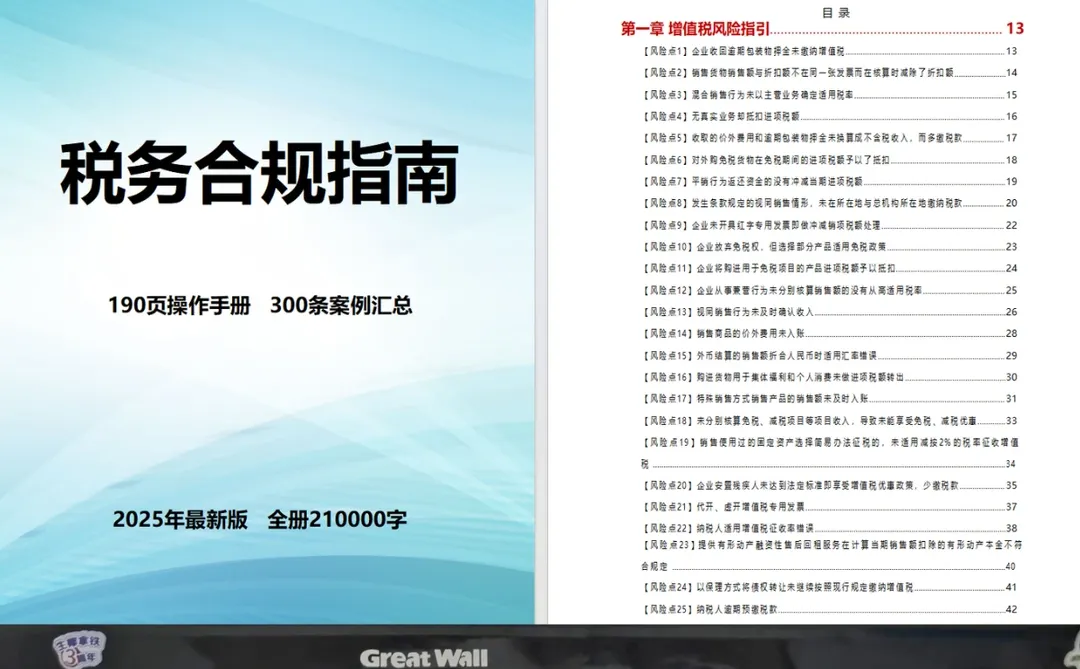Open TOC entry 风险点10 企业放弃免税权
Image resolution: width=1080 pixels, height=669 pixels.
point(829,246)
